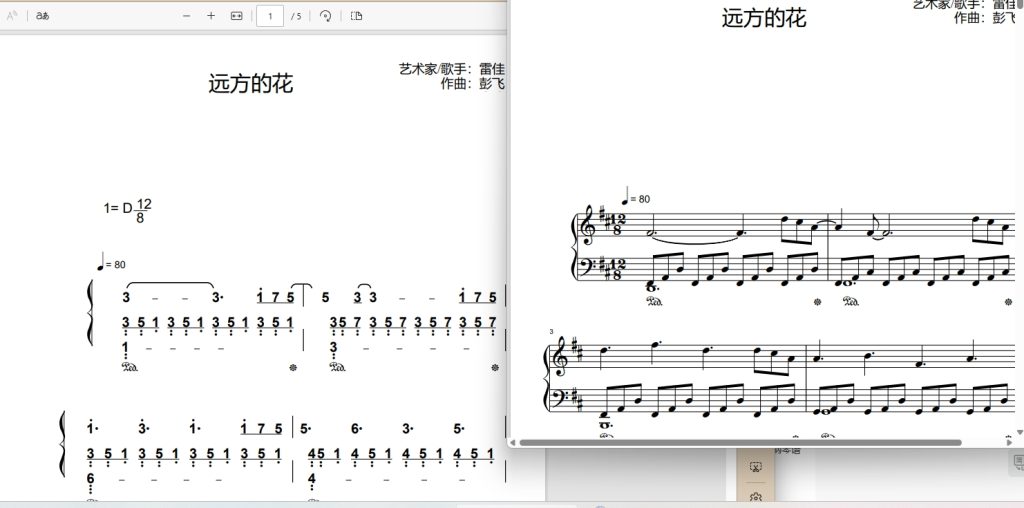Screen dimensions: 1024x508
Task: Click the title 远方的花 in the staff window
Action: coord(764,18)
